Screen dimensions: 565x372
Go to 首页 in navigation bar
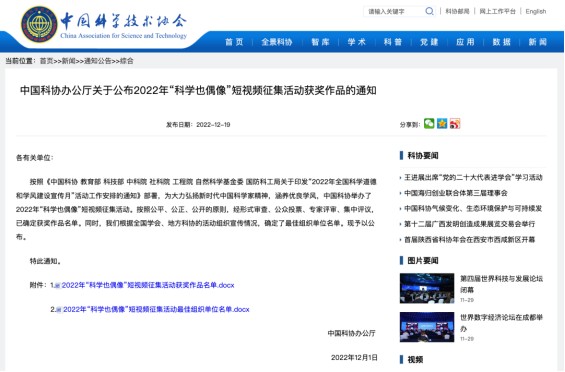click(x=234, y=42)
